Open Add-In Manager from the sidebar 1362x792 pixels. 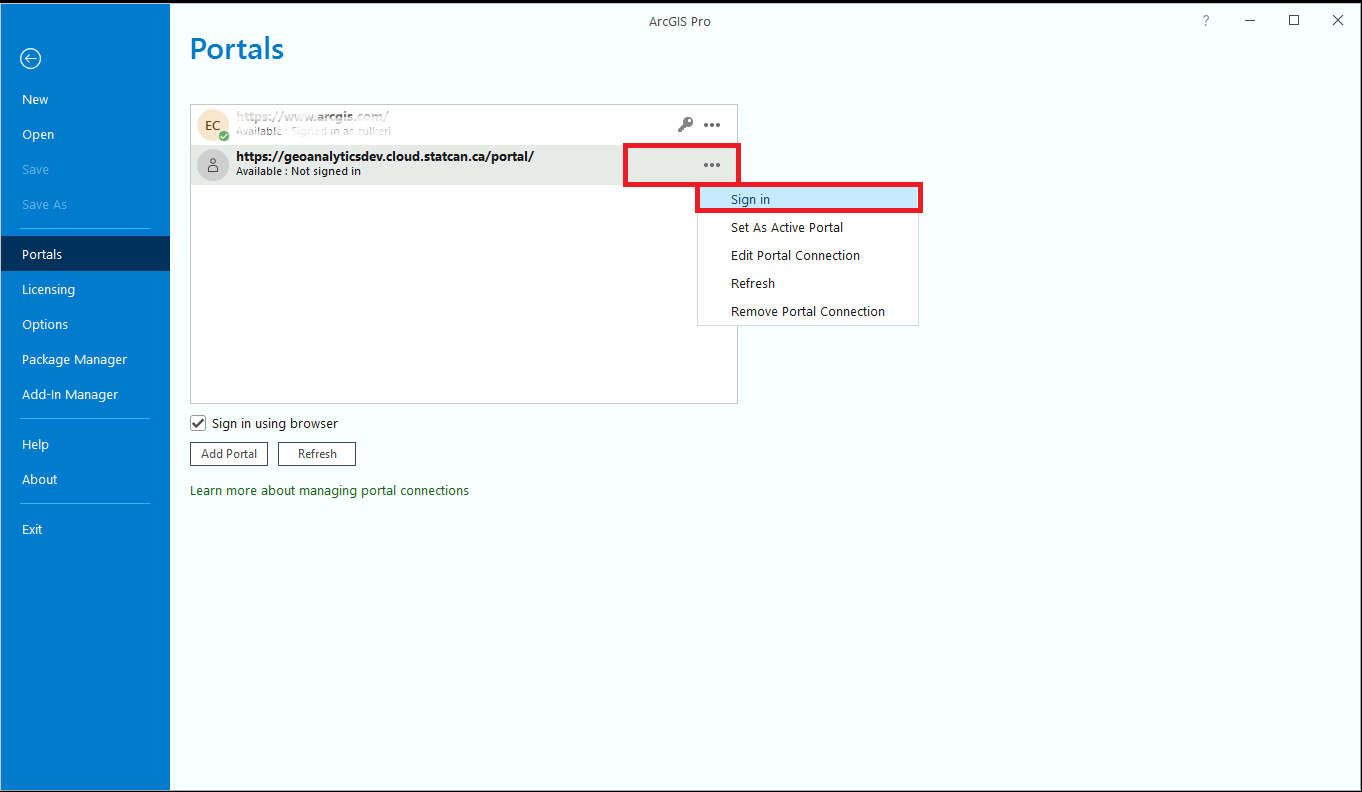85,395
